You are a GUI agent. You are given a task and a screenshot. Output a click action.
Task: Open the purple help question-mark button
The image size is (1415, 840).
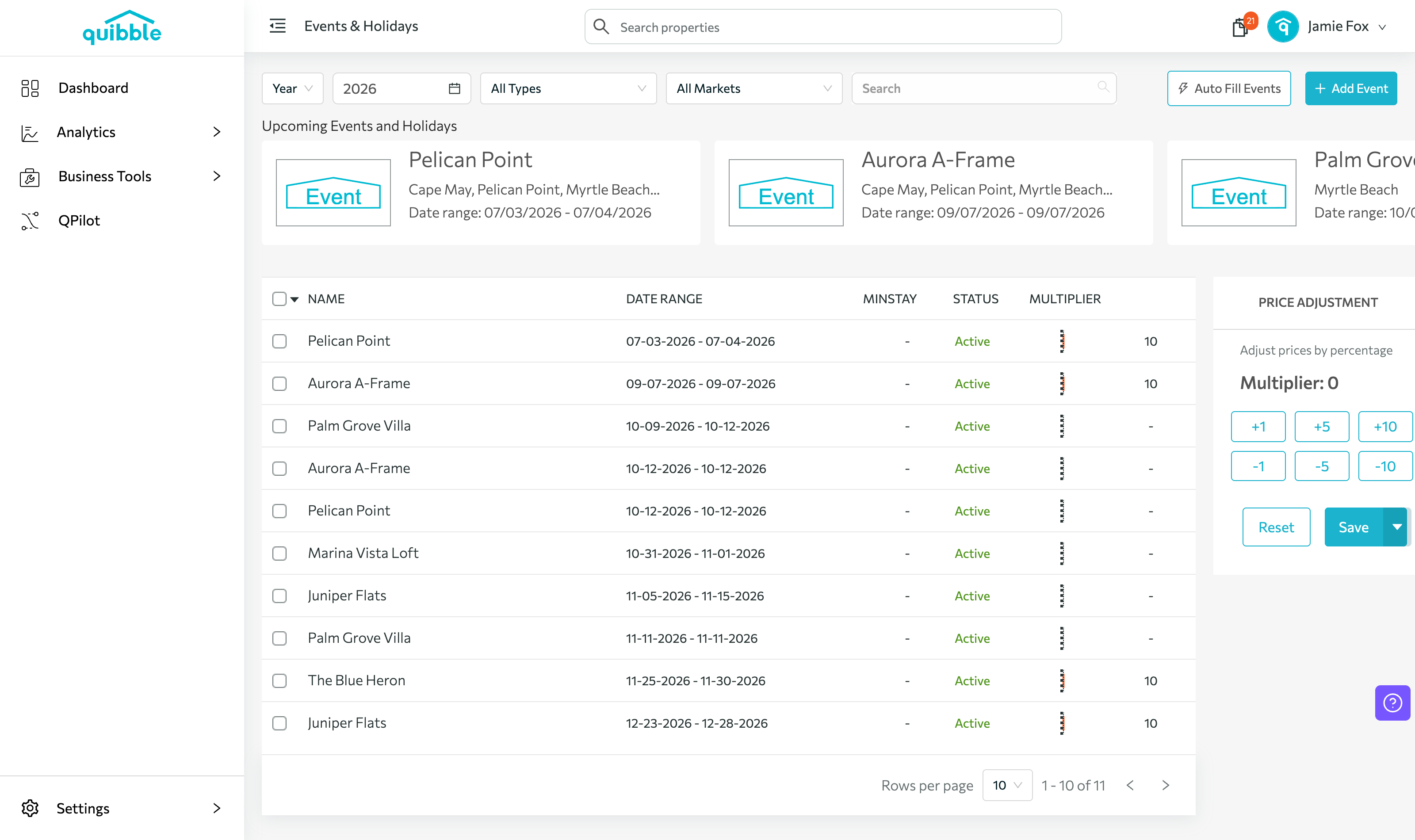point(1392,703)
